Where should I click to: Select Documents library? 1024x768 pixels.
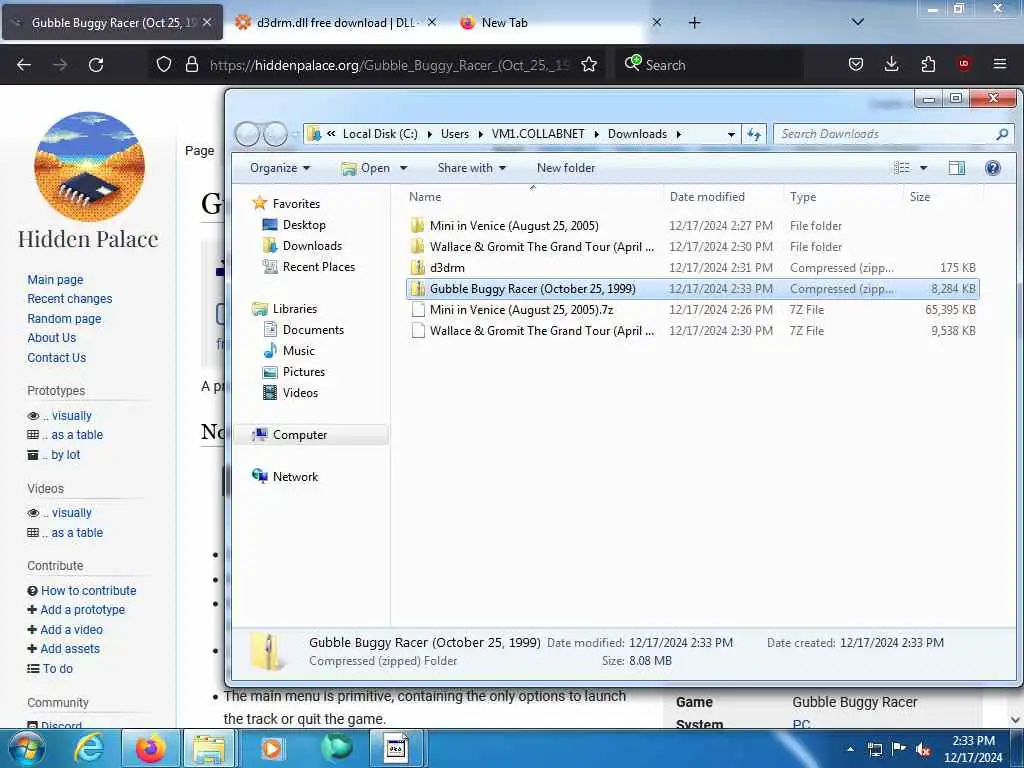(x=303, y=330)
